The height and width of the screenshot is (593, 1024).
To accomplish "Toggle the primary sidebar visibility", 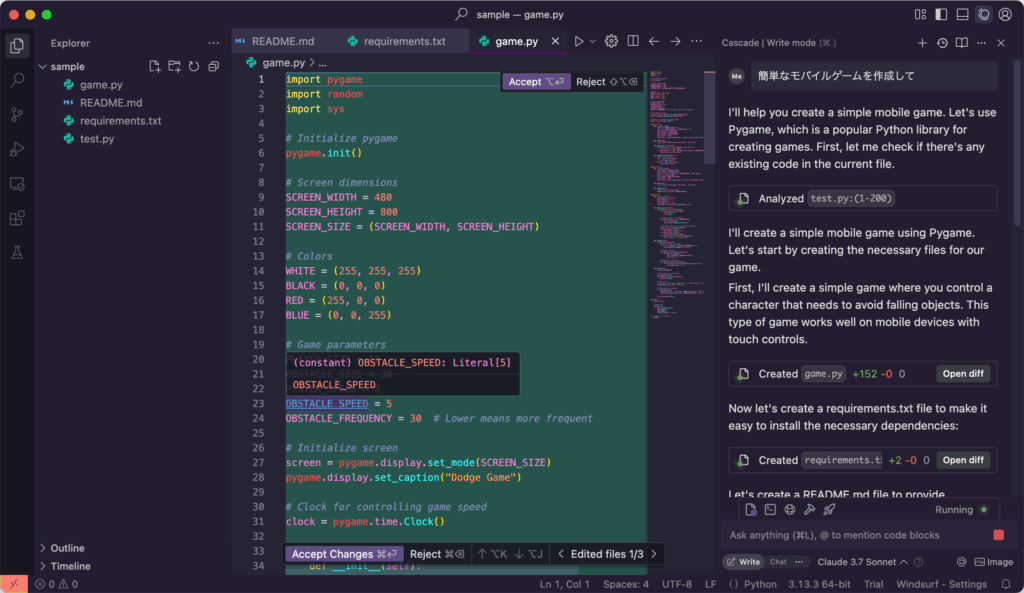I will [941, 14].
